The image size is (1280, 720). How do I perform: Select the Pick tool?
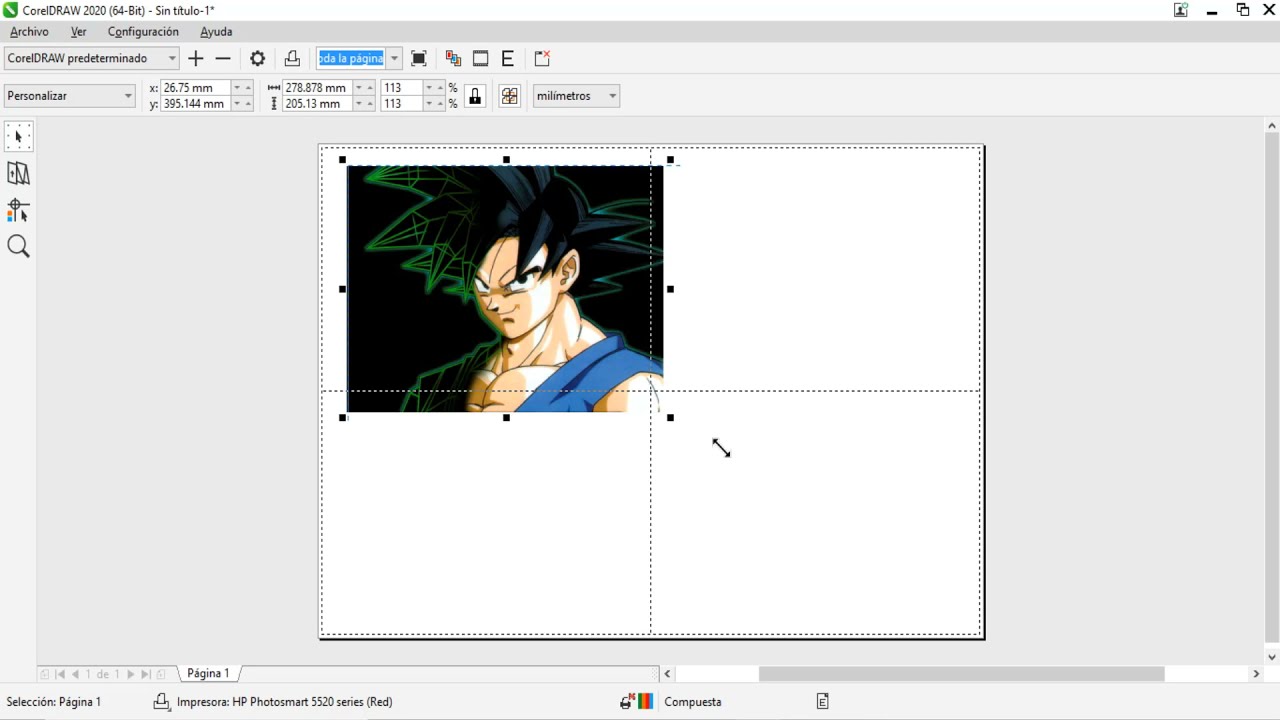pos(18,136)
